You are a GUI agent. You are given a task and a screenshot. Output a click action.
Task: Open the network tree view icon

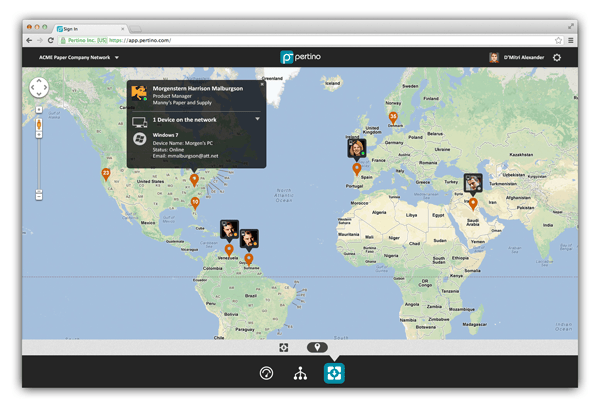(x=300, y=373)
